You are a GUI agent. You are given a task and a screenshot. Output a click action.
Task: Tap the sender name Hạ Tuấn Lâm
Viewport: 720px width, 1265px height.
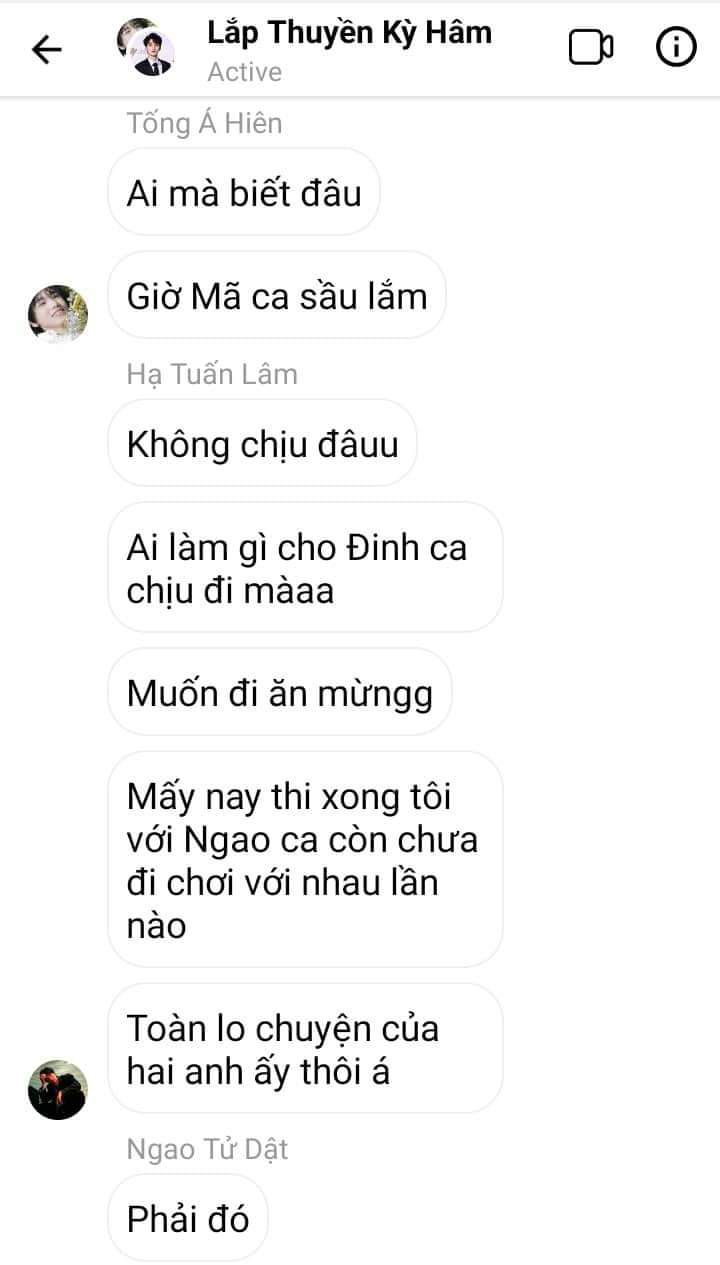[x=212, y=374]
